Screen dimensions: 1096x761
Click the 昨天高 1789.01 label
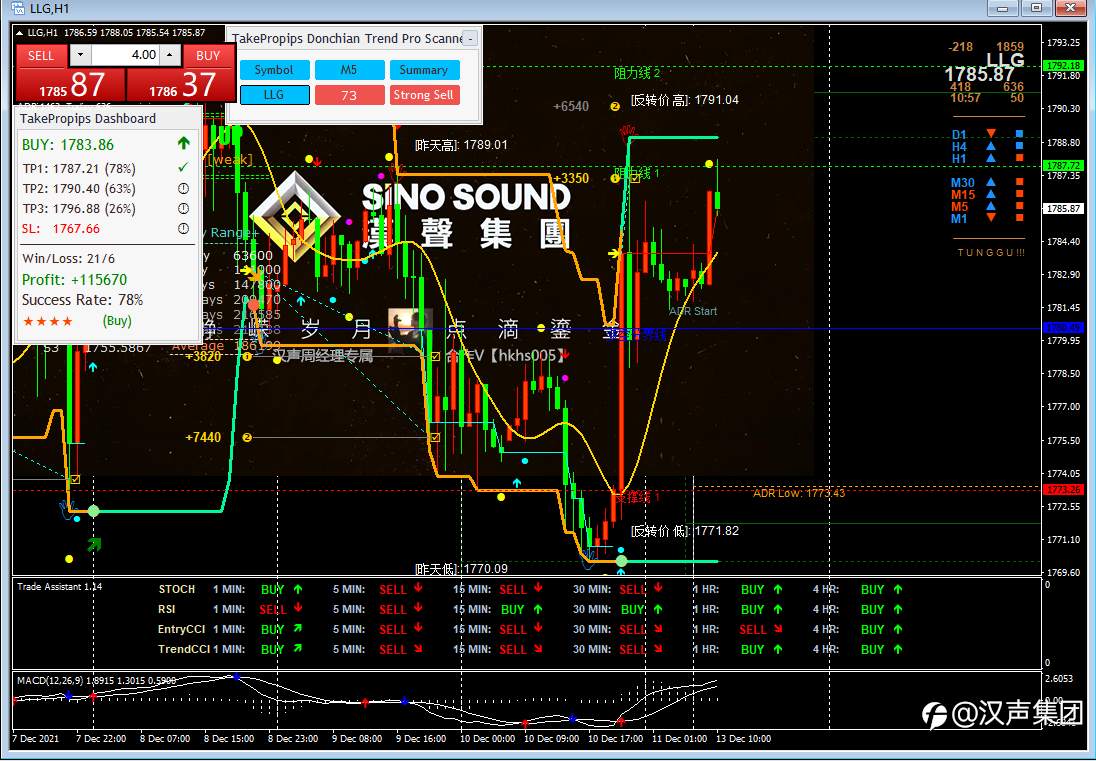pos(461,145)
